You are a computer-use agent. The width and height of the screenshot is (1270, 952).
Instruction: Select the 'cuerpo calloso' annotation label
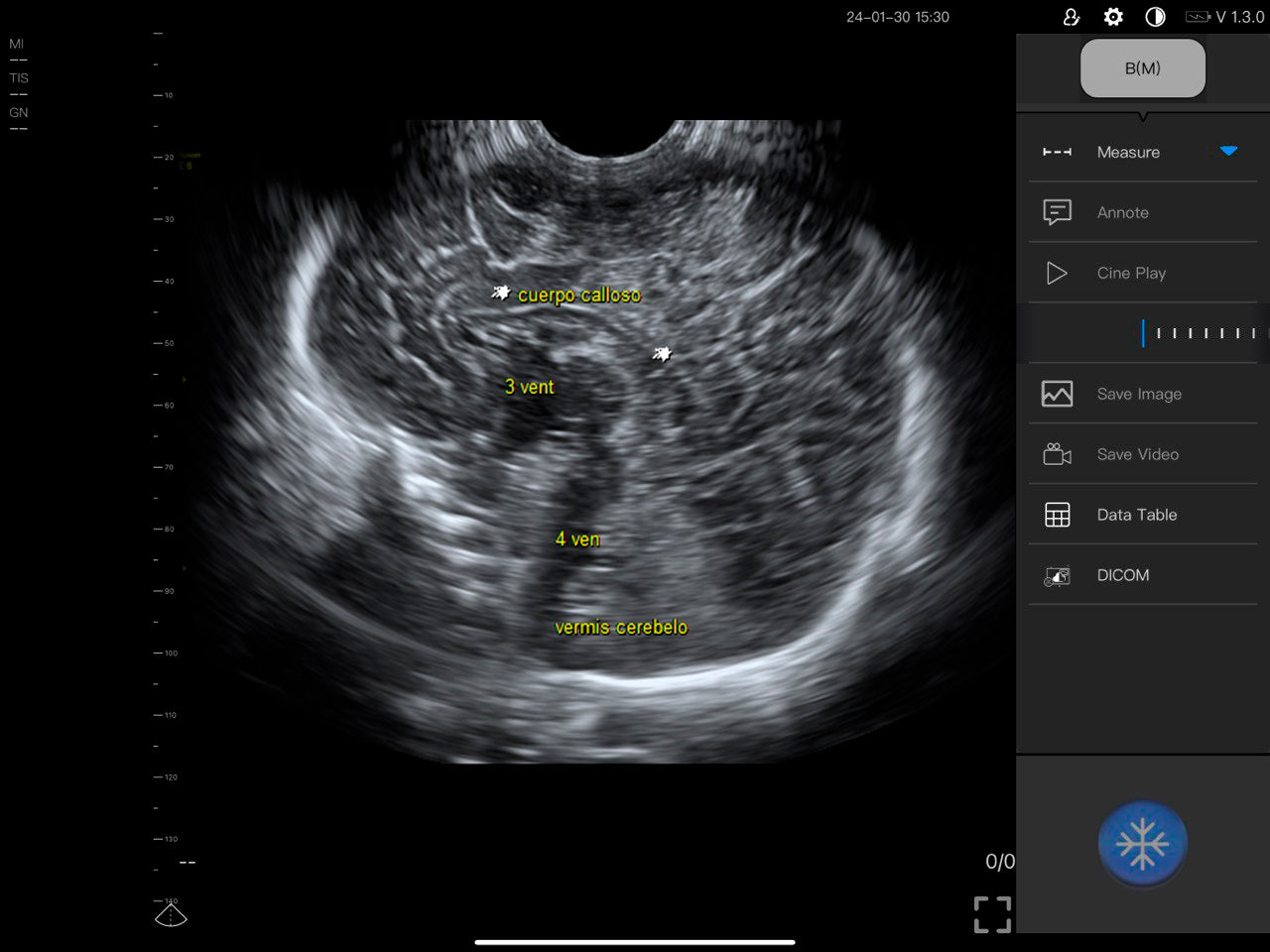(578, 295)
